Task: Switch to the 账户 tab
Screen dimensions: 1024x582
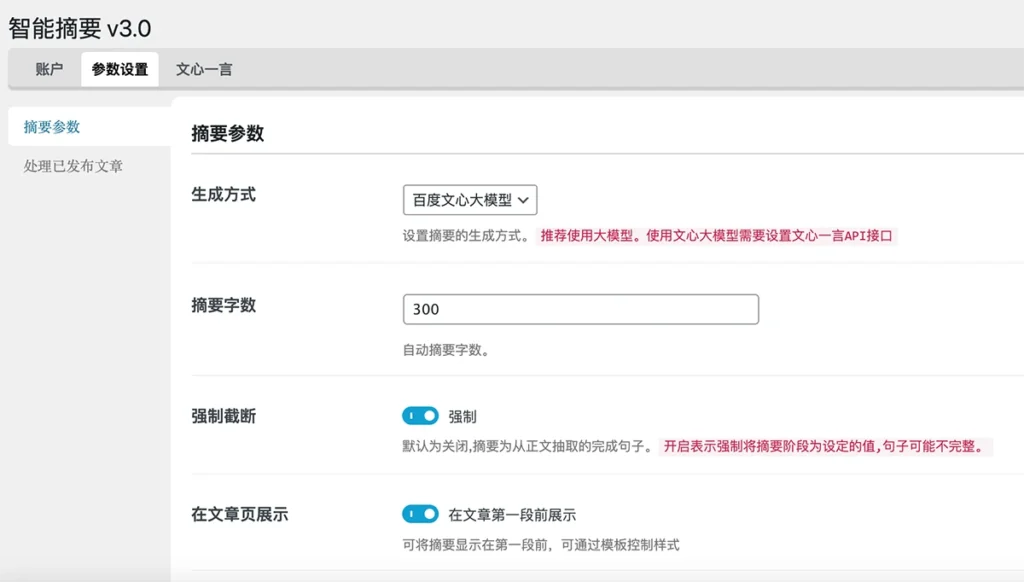Action: 49,69
